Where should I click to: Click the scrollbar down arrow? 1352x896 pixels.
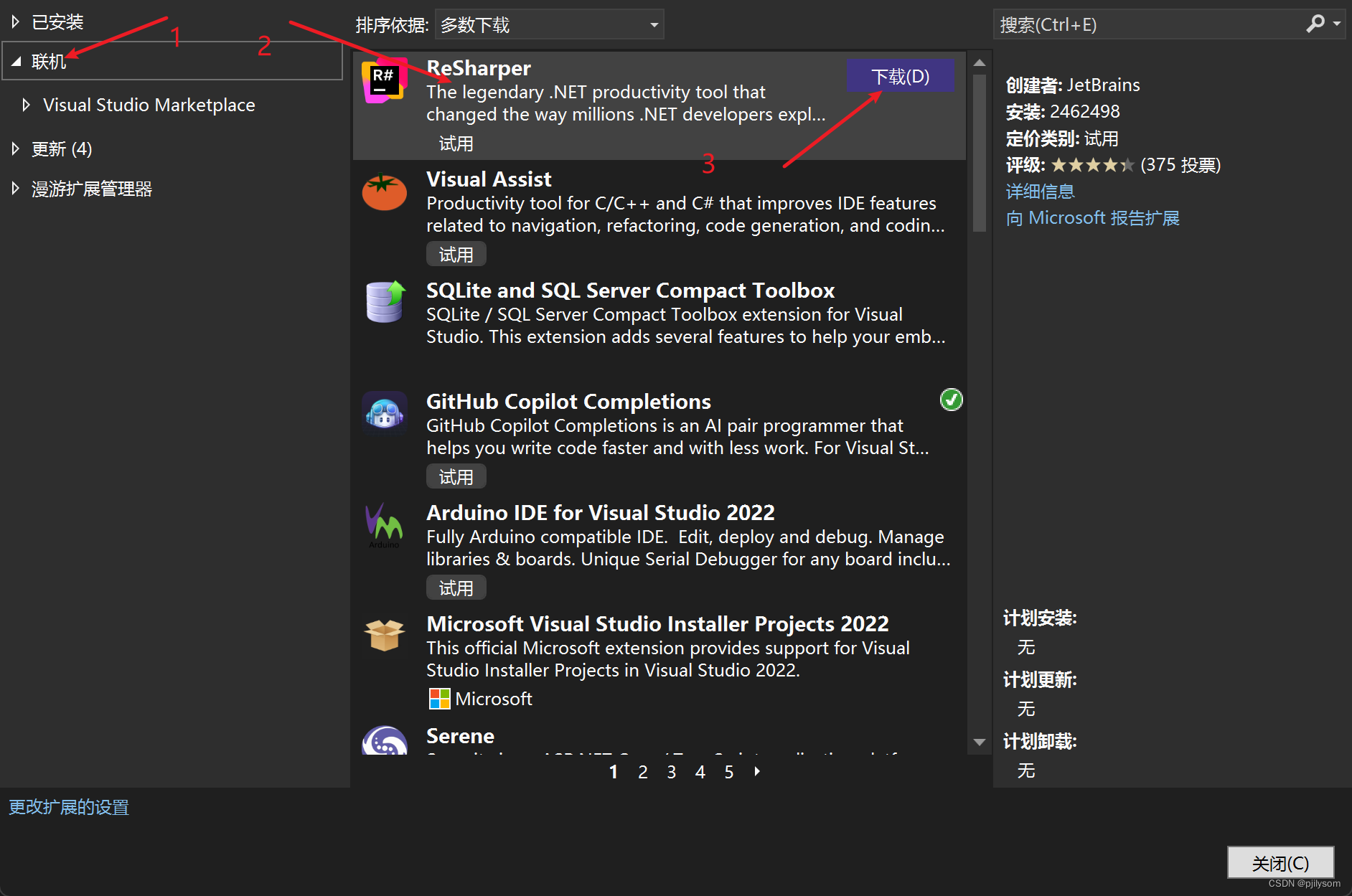[x=980, y=742]
